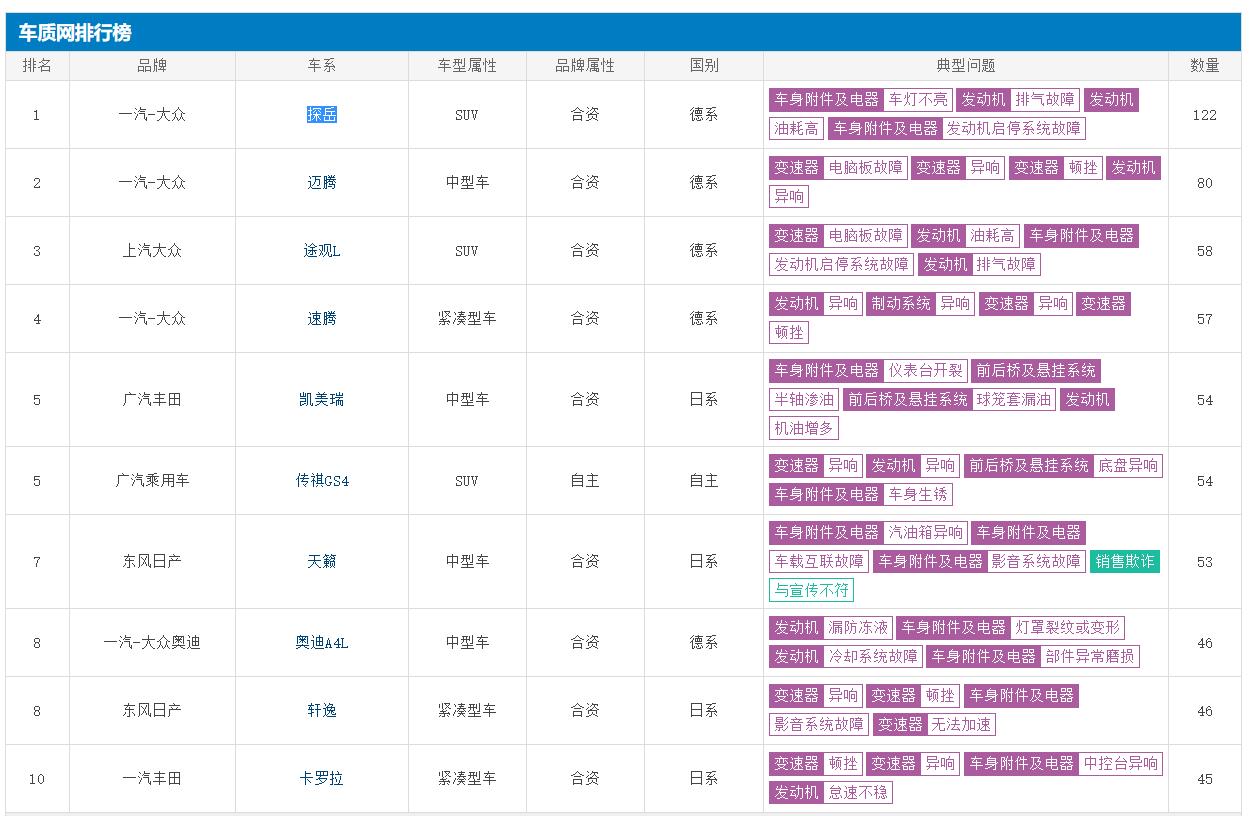Click the complaint count 53
Screen dimensions: 1257x816
pyautogui.click(x=1205, y=562)
